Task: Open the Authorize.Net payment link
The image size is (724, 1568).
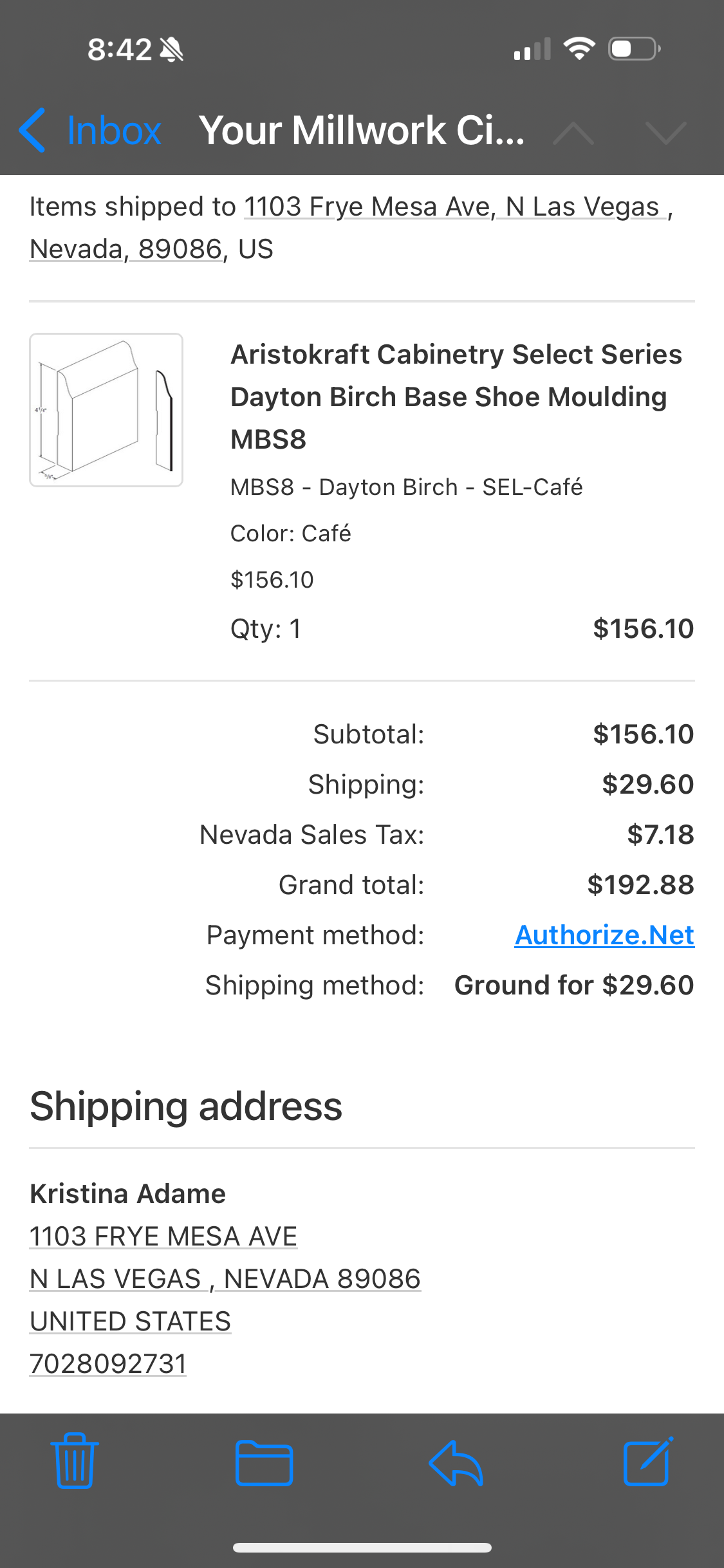Action: pyautogui.click(x=604, y=935)
